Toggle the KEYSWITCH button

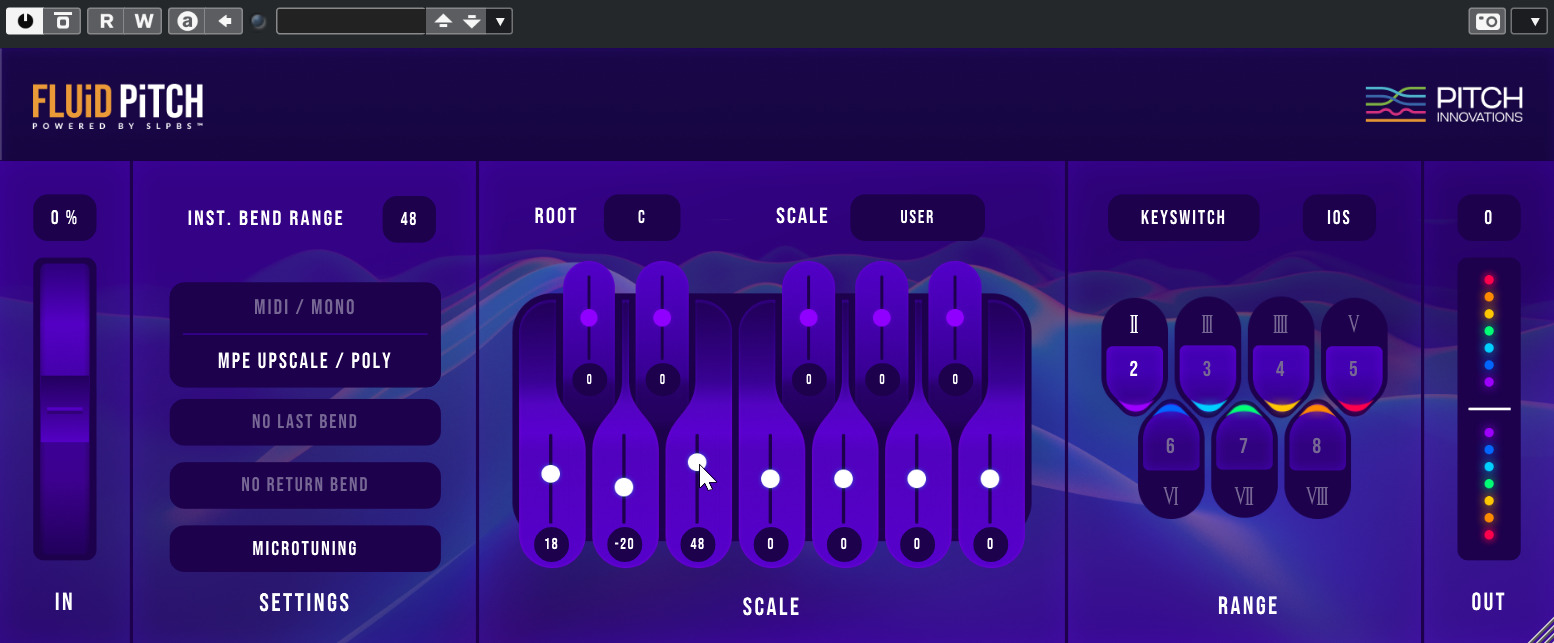(1183, 217)
